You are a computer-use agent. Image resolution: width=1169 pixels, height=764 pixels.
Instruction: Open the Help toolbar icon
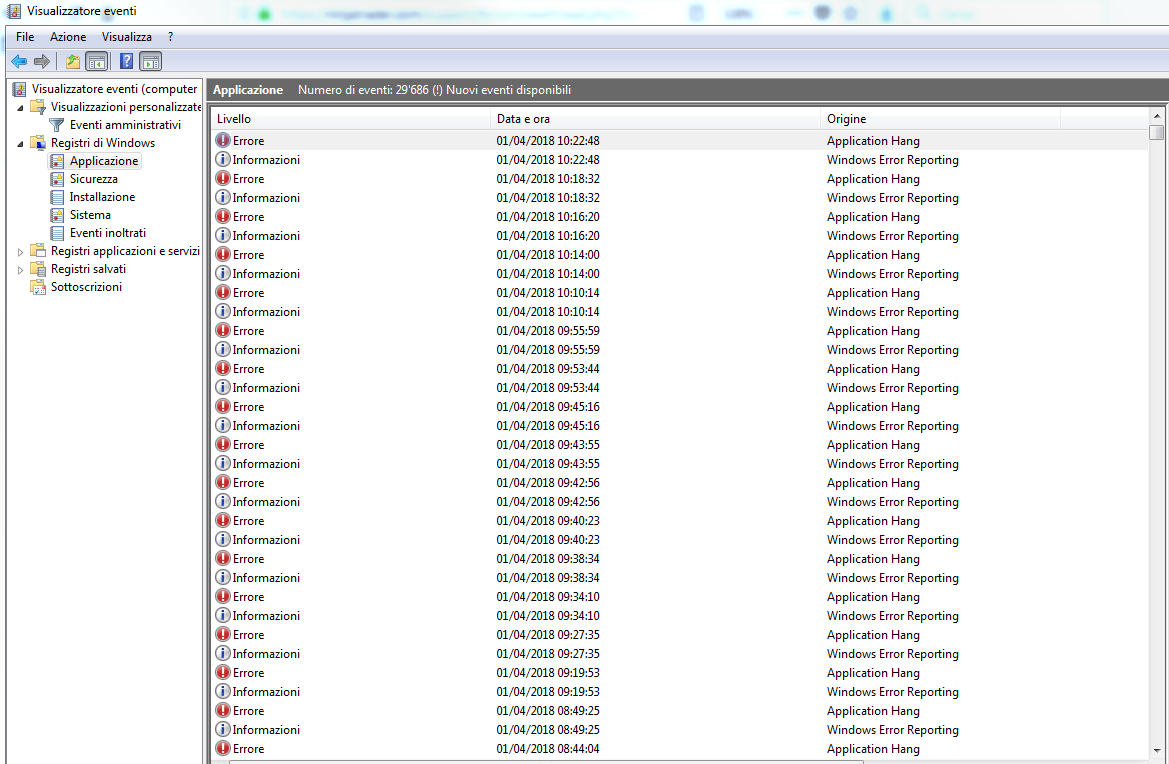(x=127, y=61)
